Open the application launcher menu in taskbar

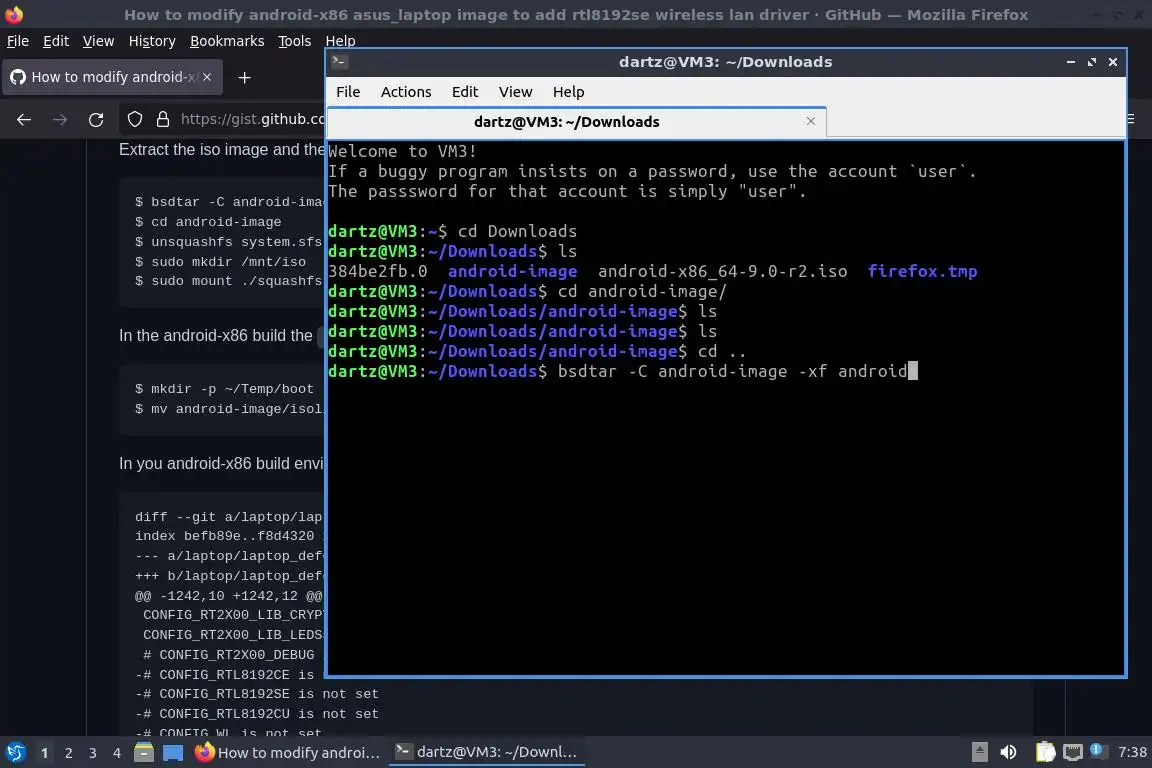(x=15, y=752)
